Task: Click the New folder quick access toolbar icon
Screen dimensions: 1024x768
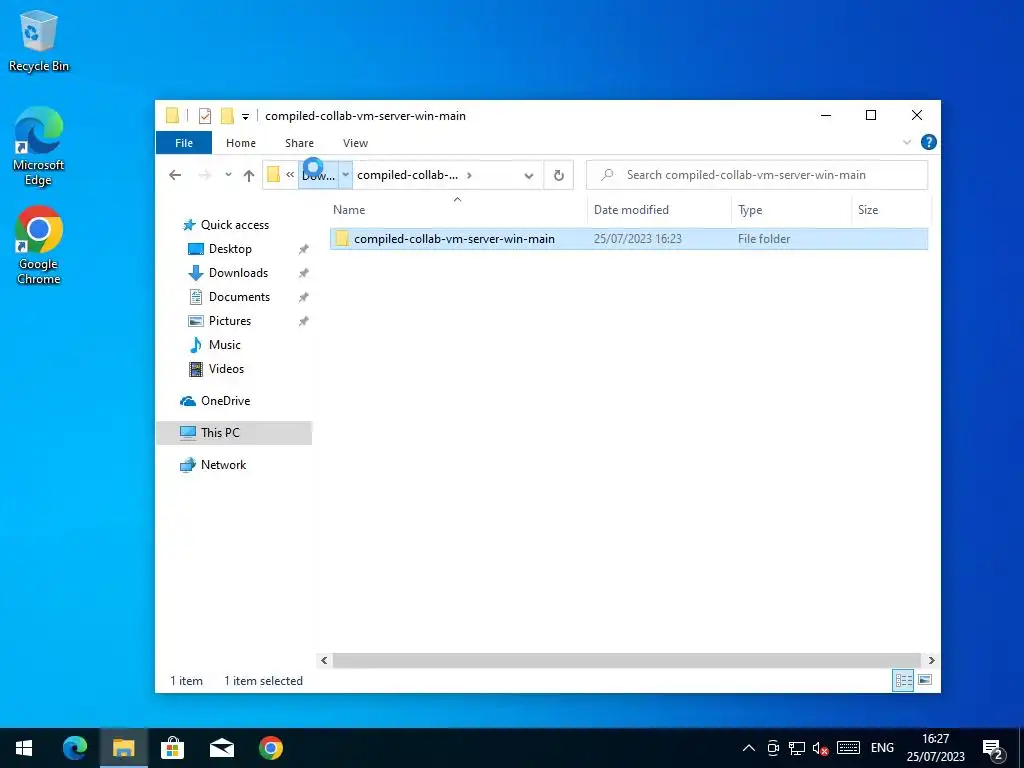Action: 227,116
